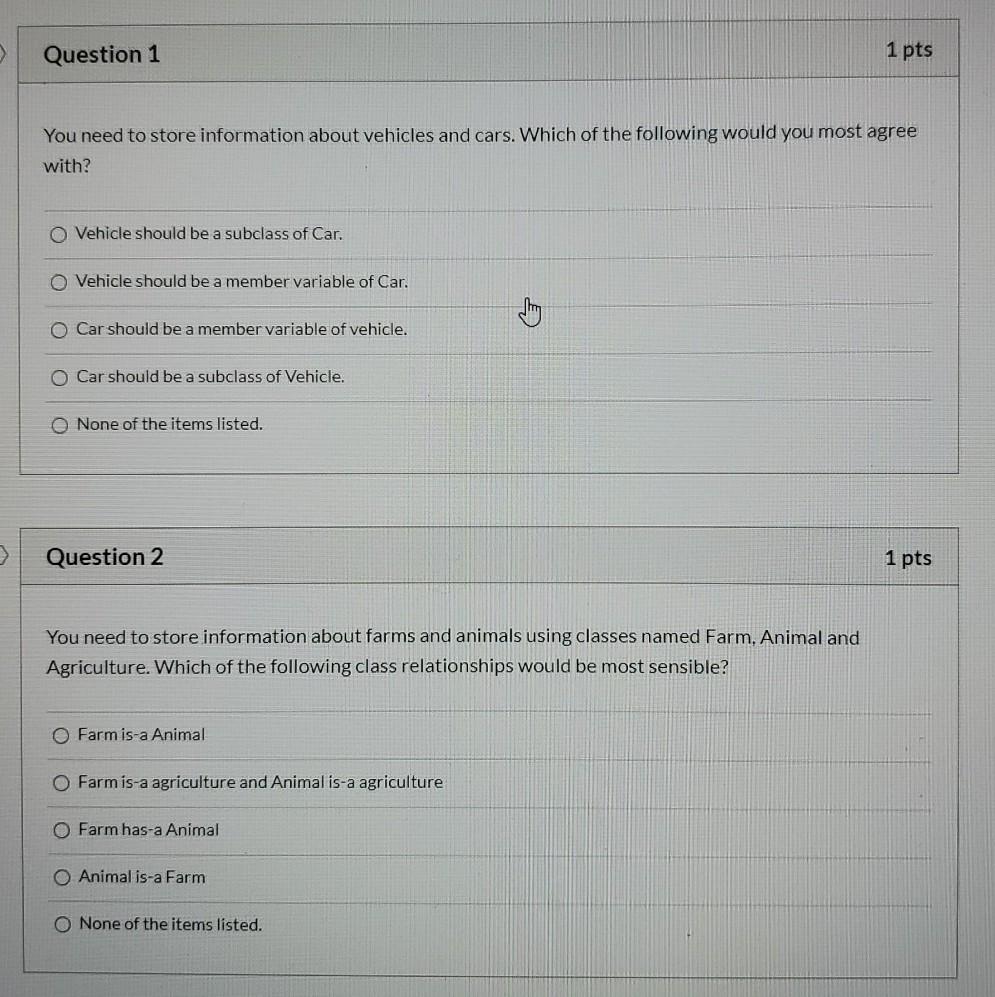Pick the "Animal is-a Farm" option
The height and width of the screenshot is (997, 995).
(61, 877)
